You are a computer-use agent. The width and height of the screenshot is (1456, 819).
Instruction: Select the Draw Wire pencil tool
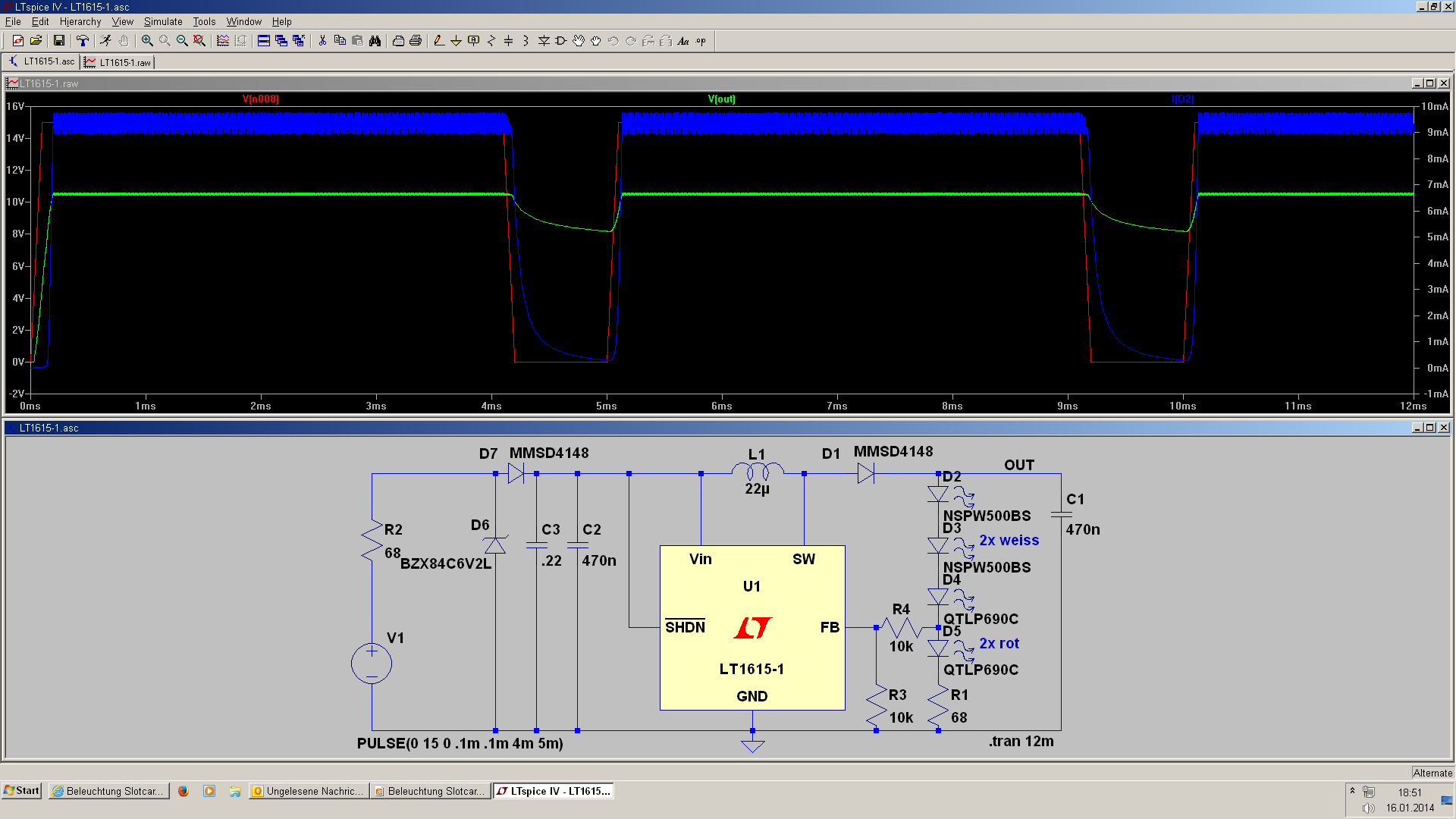pos(438,41)
